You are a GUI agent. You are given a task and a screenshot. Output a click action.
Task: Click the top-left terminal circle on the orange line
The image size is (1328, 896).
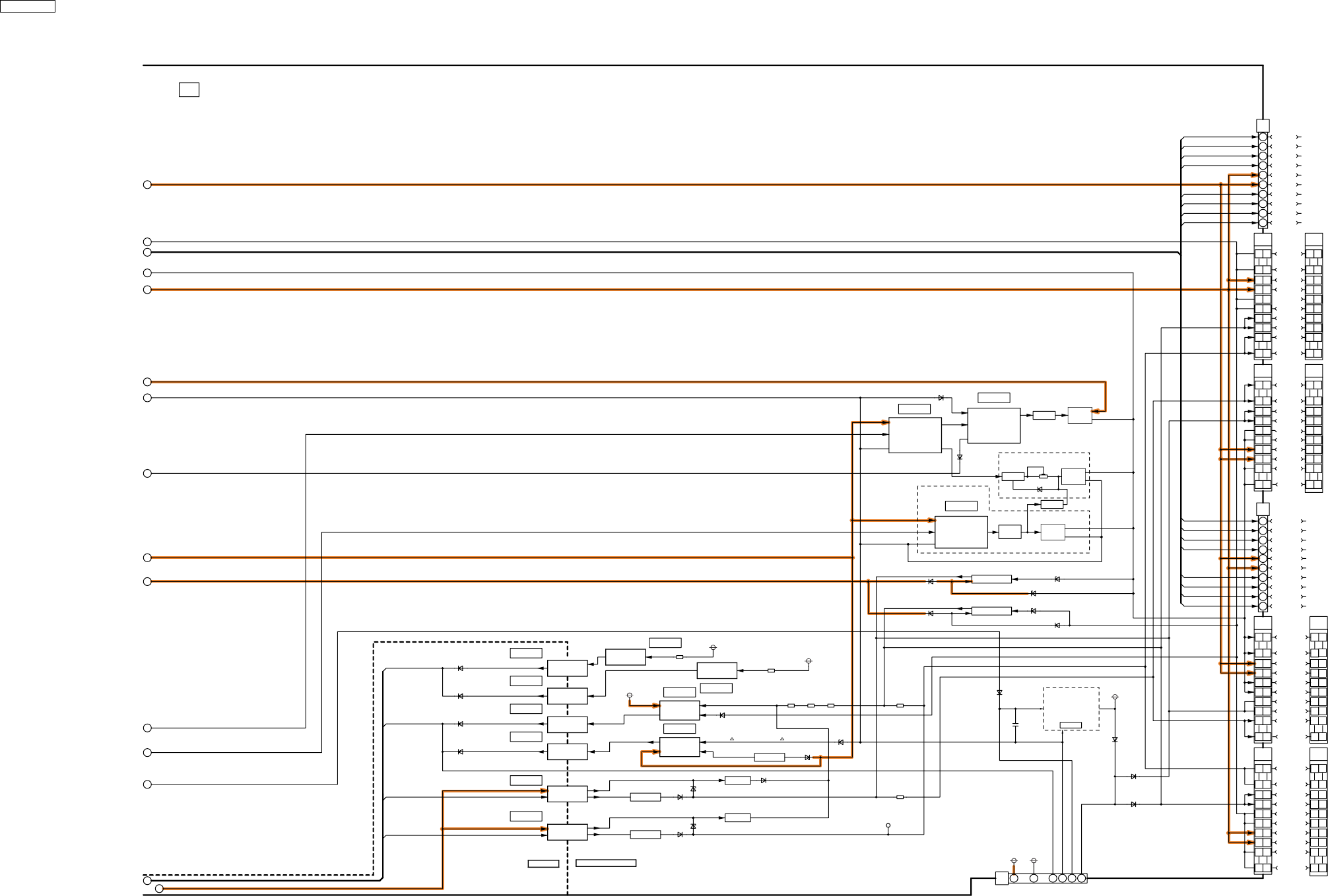tap(147, 185)
